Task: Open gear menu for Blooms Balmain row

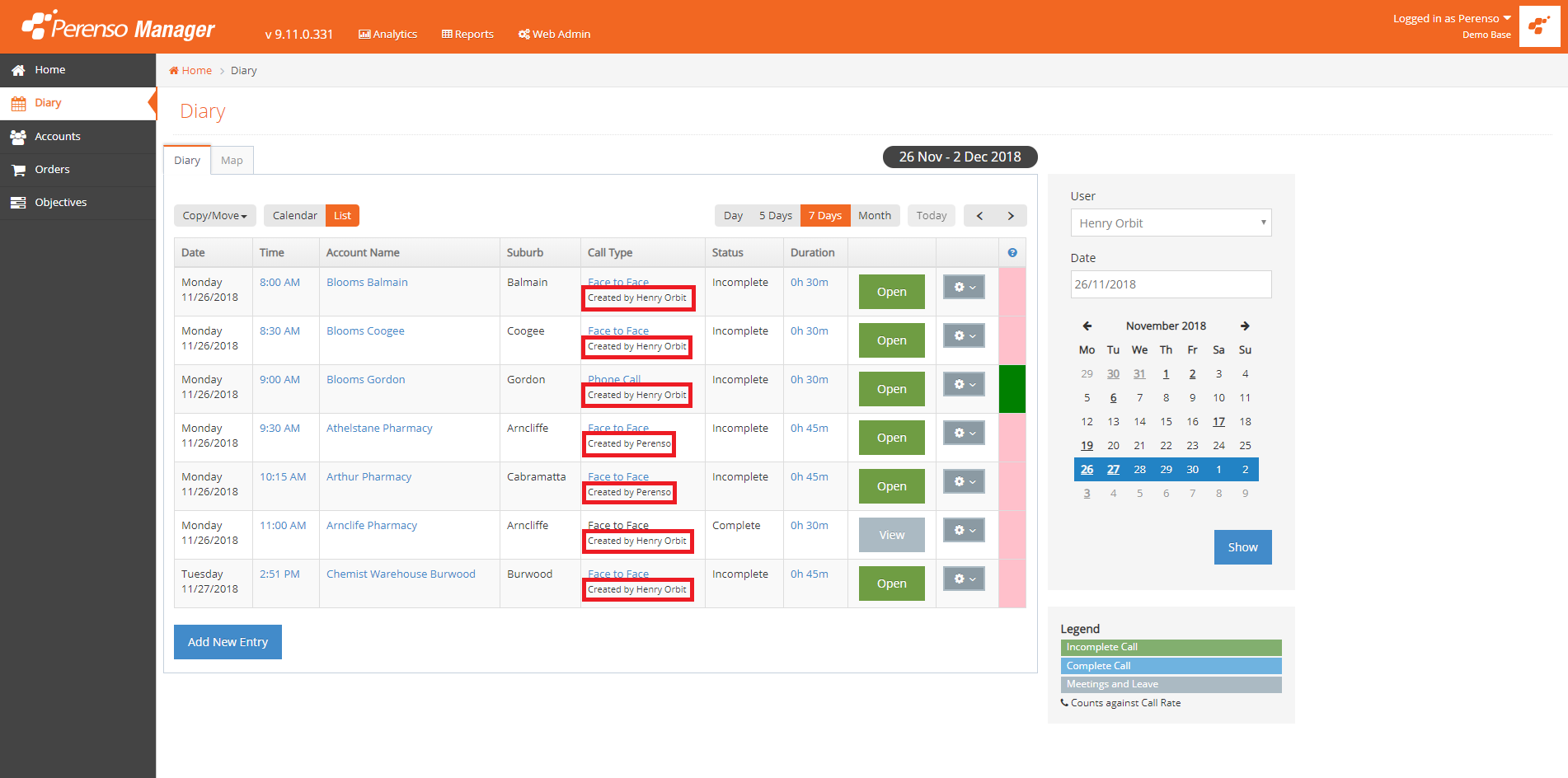Action: (x=964, y=287)
